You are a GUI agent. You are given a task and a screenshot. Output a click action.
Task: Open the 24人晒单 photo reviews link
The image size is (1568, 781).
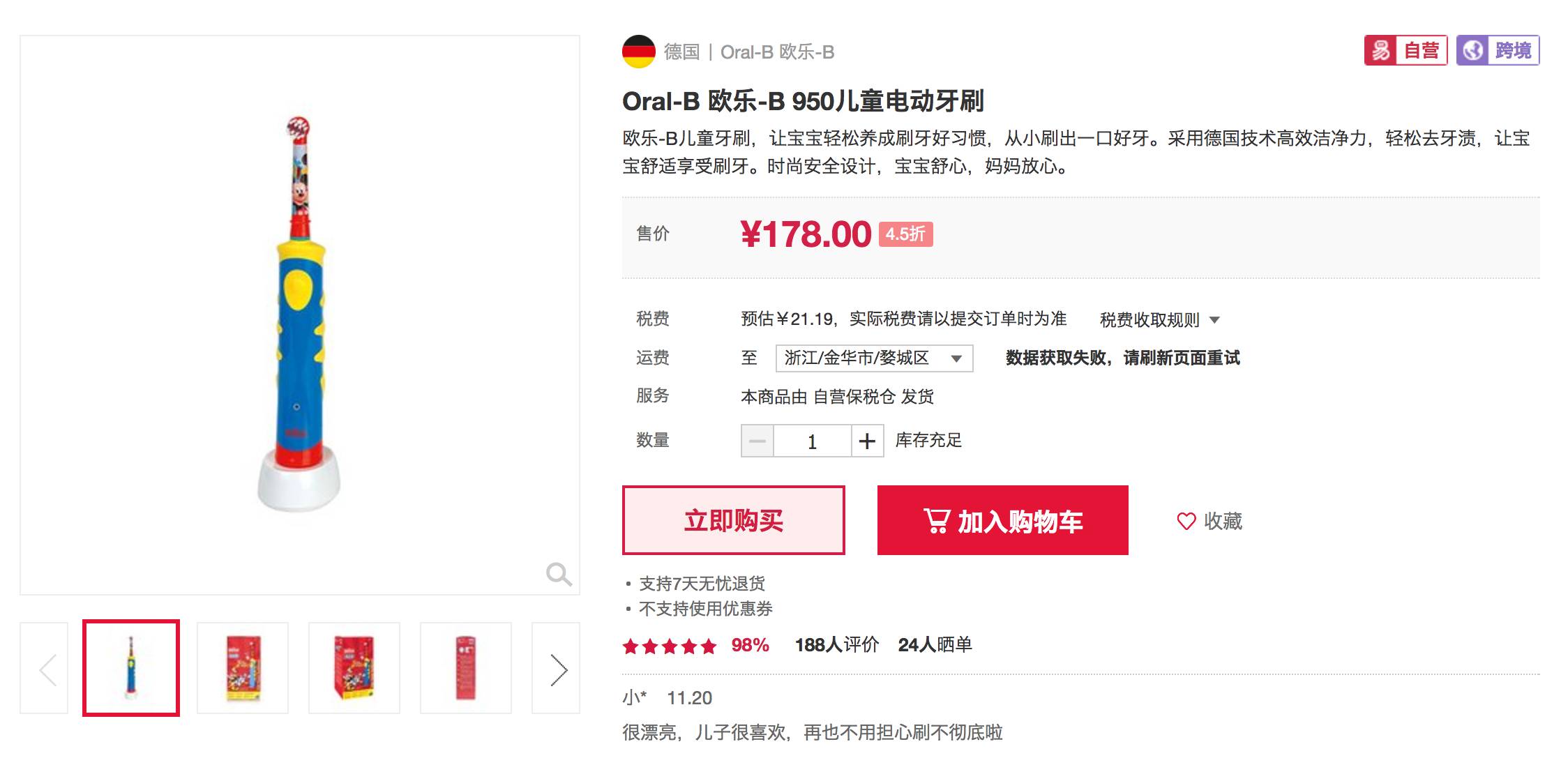click(935, 645)
